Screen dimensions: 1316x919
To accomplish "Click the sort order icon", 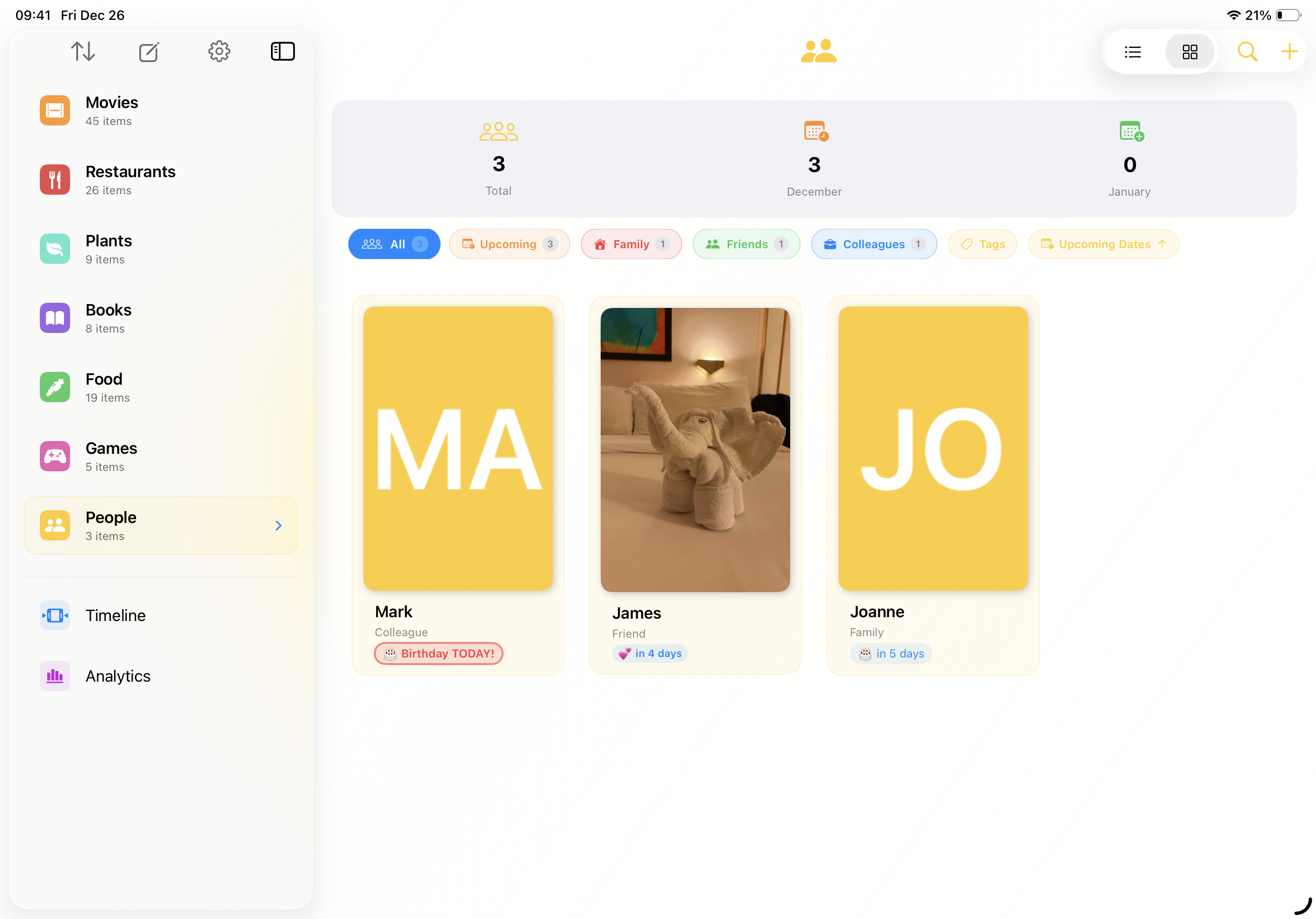I will click(83, 51).
